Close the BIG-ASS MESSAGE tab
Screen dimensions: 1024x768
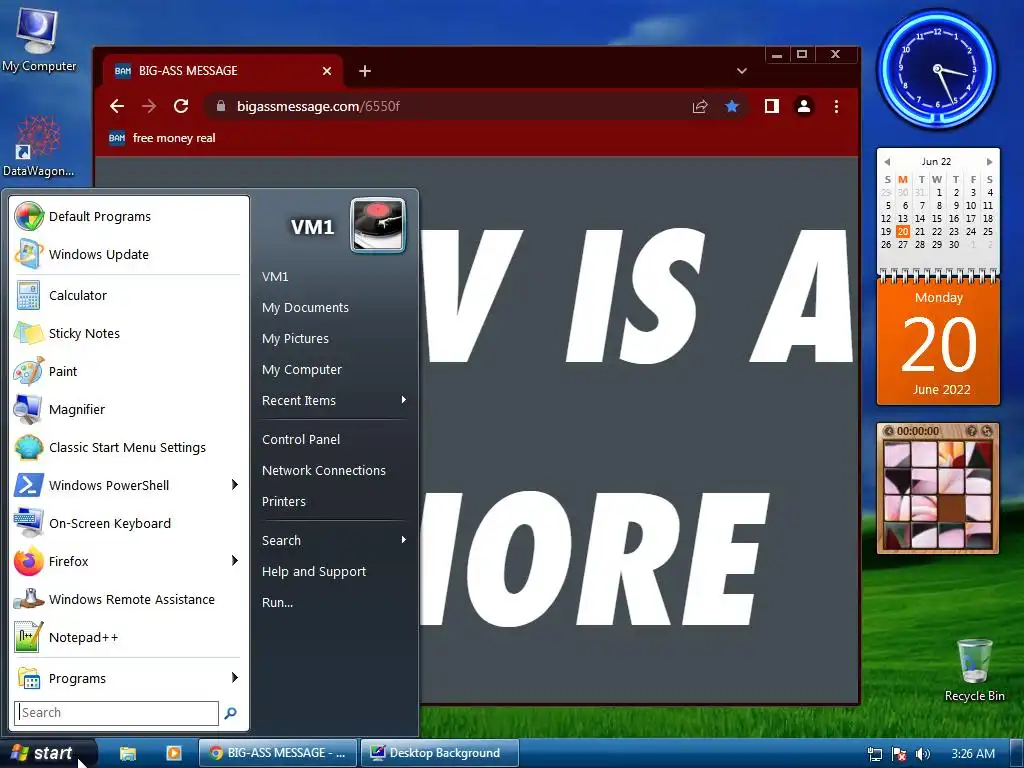(327, 71)
